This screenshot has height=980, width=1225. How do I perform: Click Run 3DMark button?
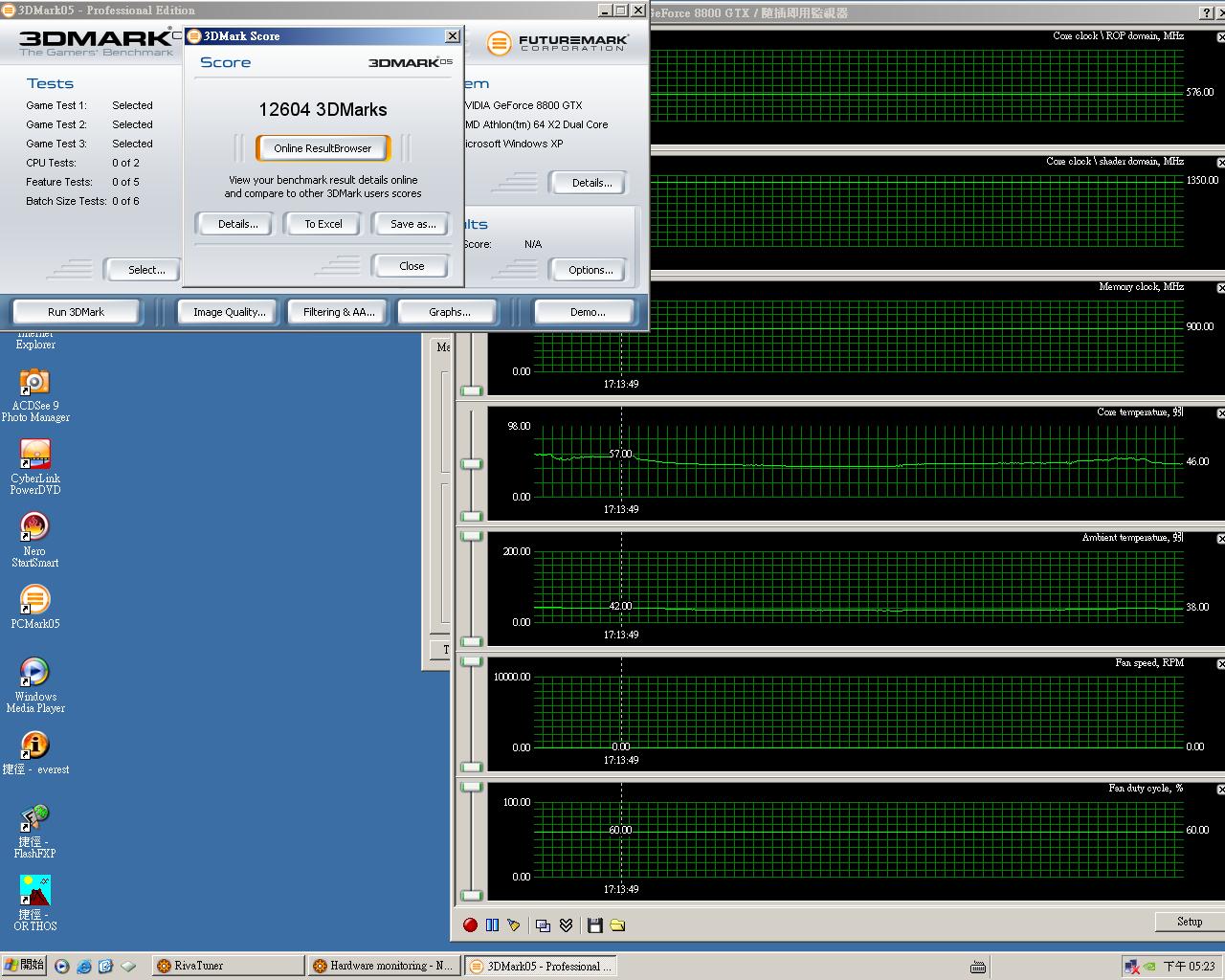coord(76,312)
